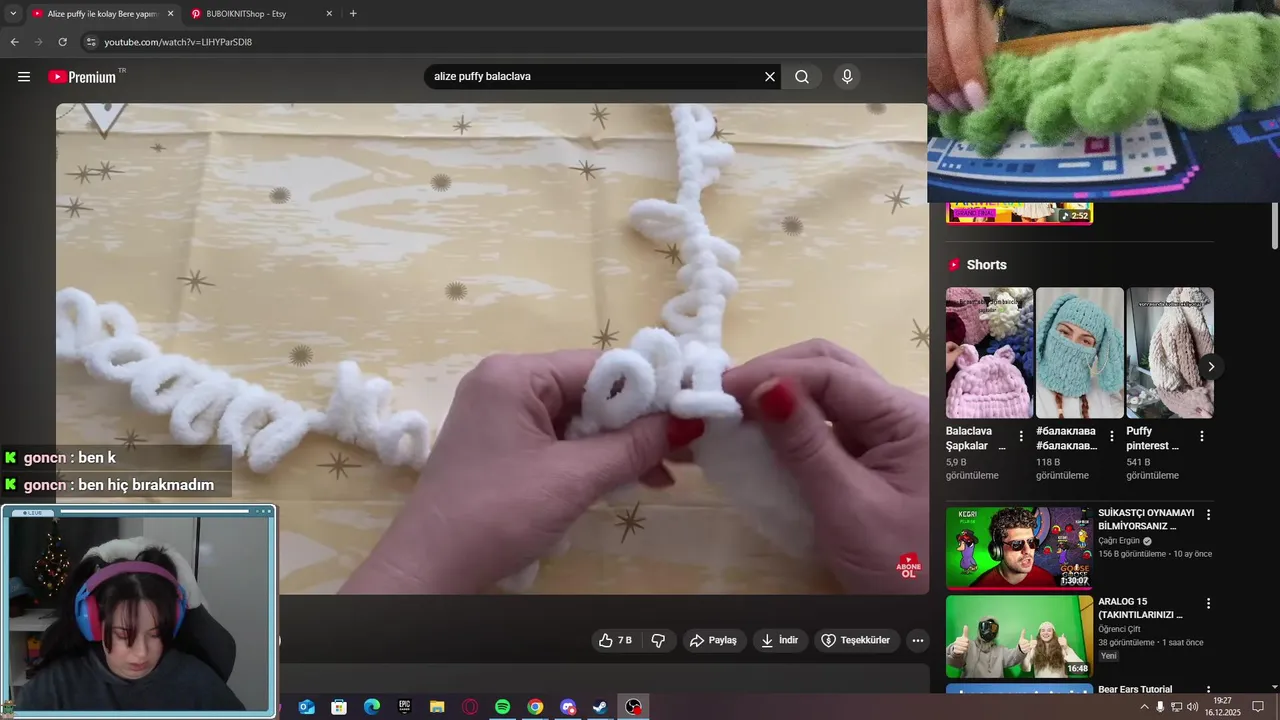
Task: Open options menu for Puffy pinterest short
Action: click(1202, 436)
